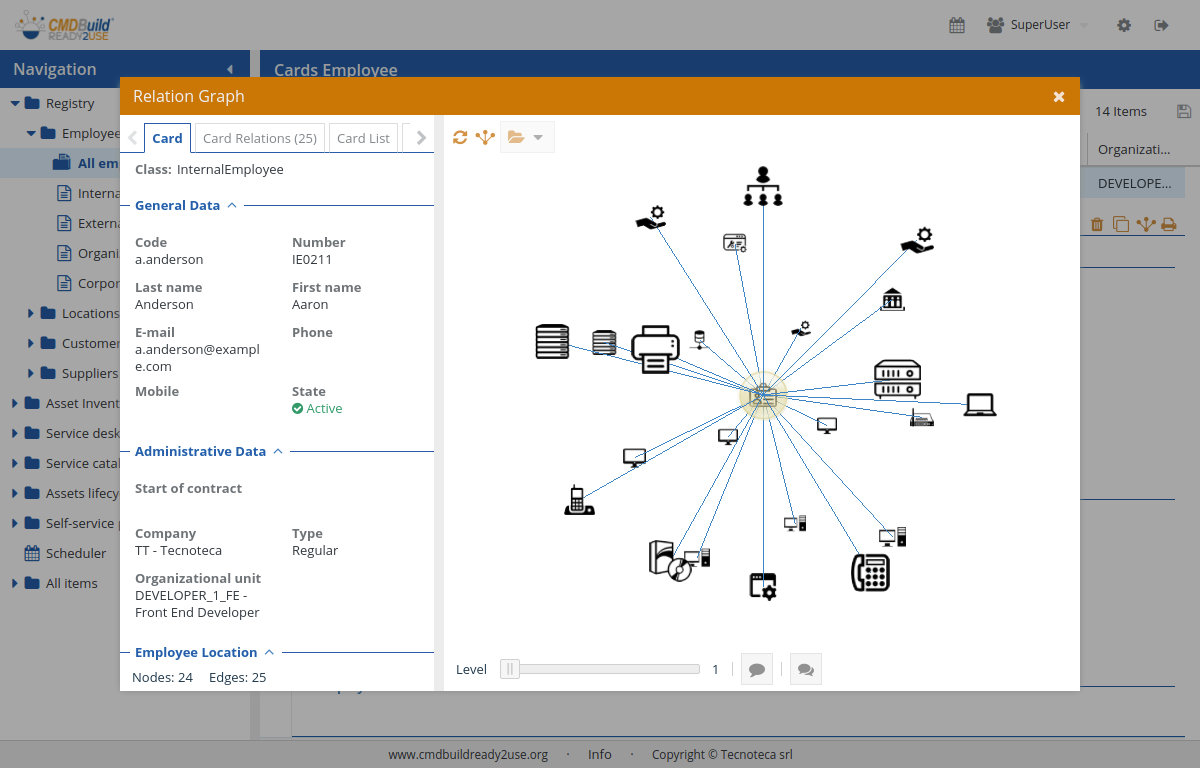The image size is (1200, 768).
Task: Switch to the Card tab
Action: 167,138
